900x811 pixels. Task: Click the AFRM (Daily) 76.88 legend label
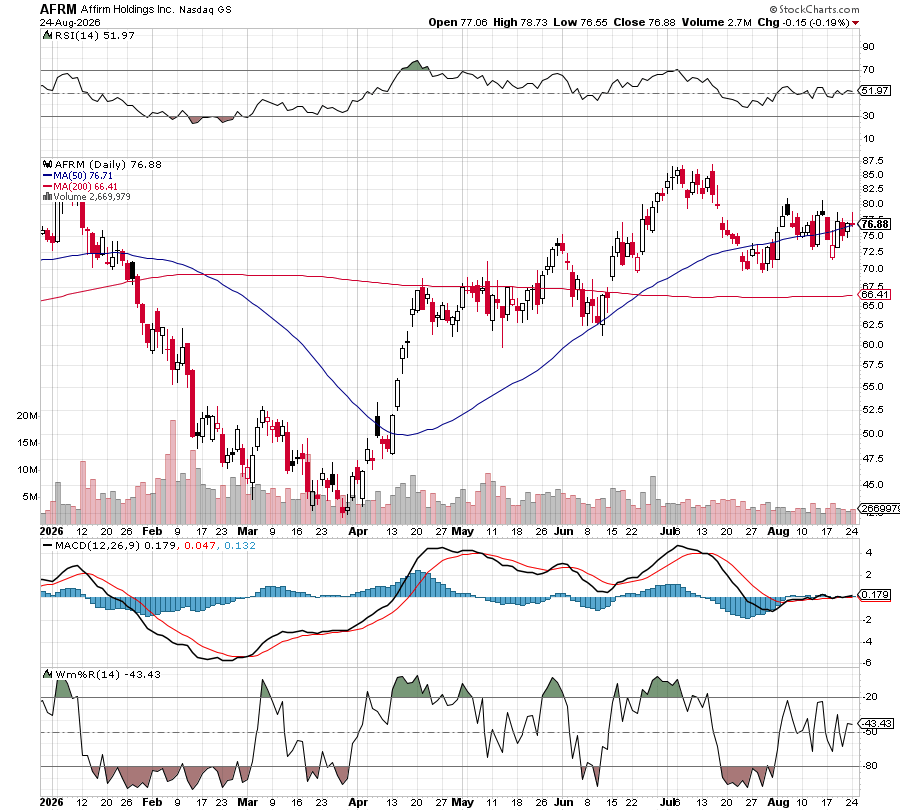click(x=108, y=165)
